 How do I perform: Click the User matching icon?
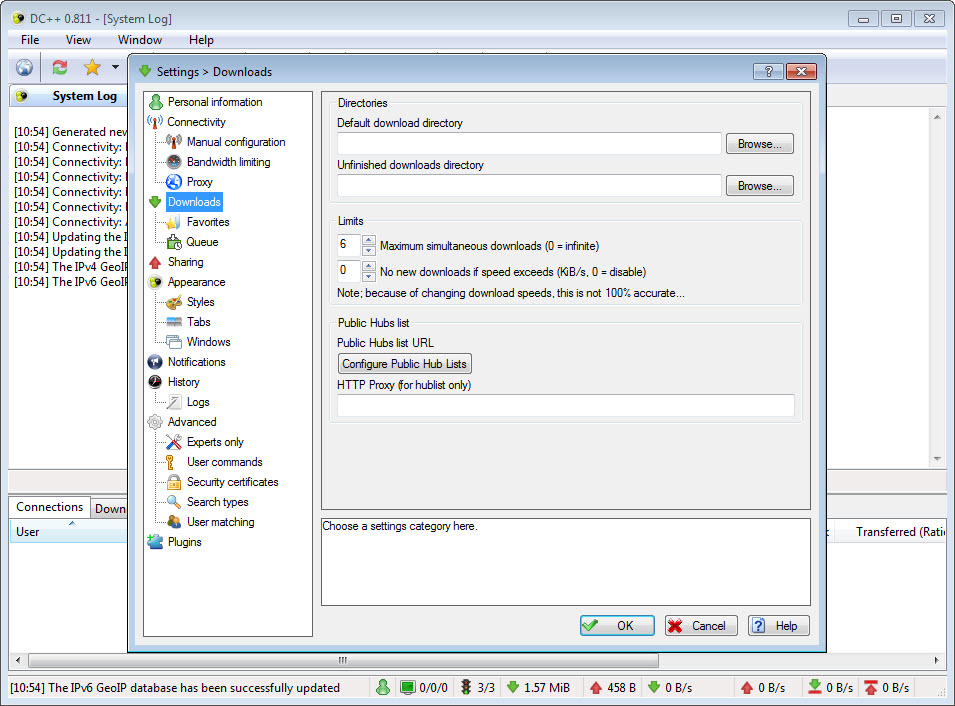(174, 522)
